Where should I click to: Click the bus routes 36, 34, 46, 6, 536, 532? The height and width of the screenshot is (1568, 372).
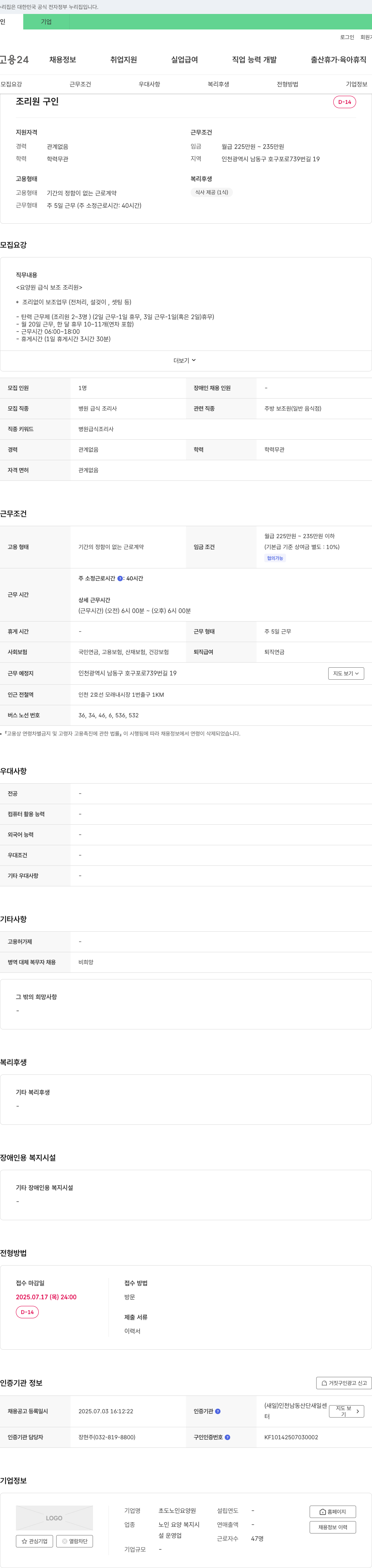click(108, 715)
